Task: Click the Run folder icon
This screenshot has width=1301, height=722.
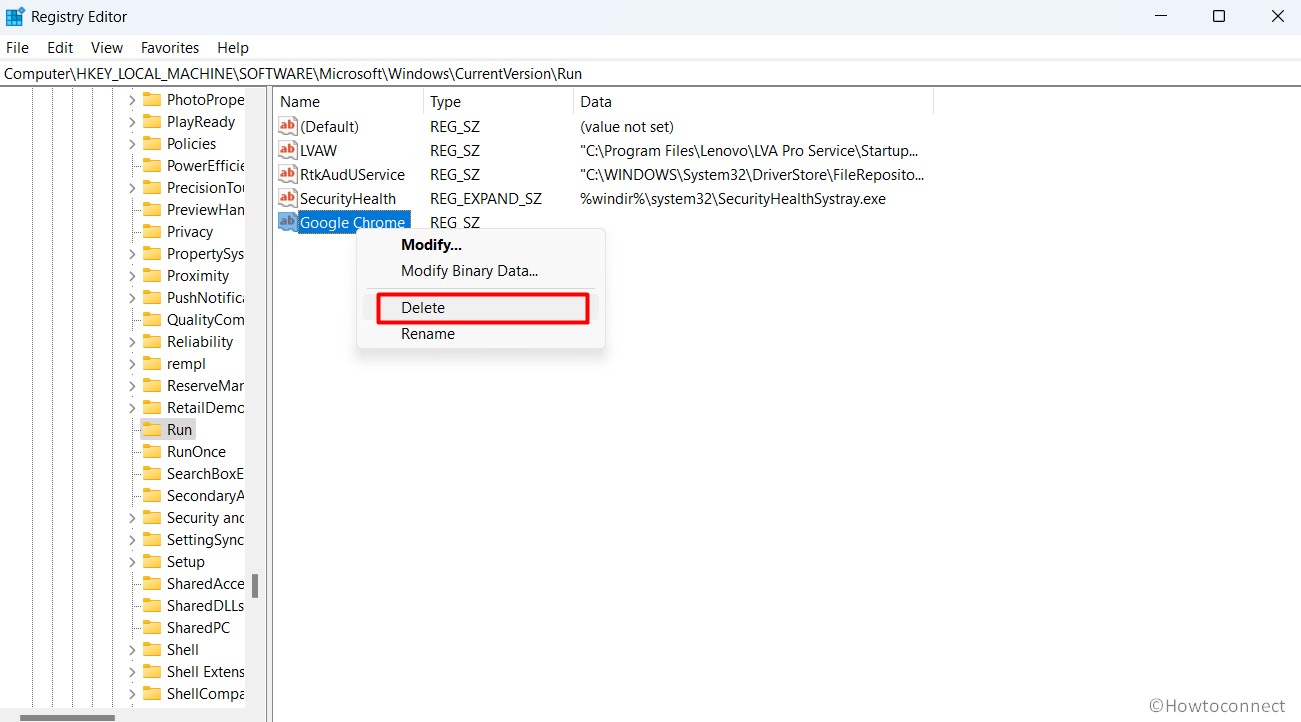Action: coord(152,429)
